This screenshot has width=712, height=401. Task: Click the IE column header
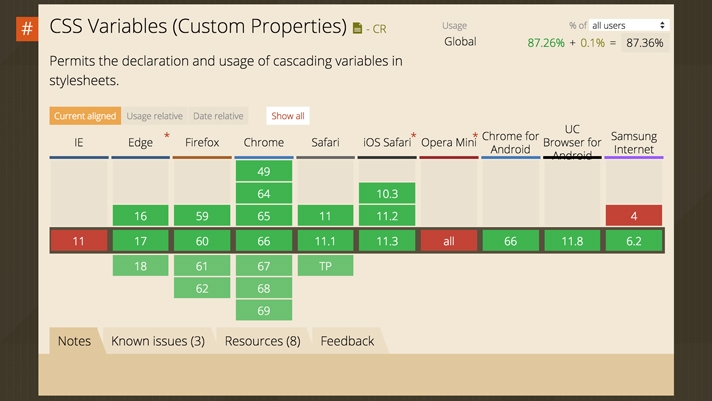point(79,143)
